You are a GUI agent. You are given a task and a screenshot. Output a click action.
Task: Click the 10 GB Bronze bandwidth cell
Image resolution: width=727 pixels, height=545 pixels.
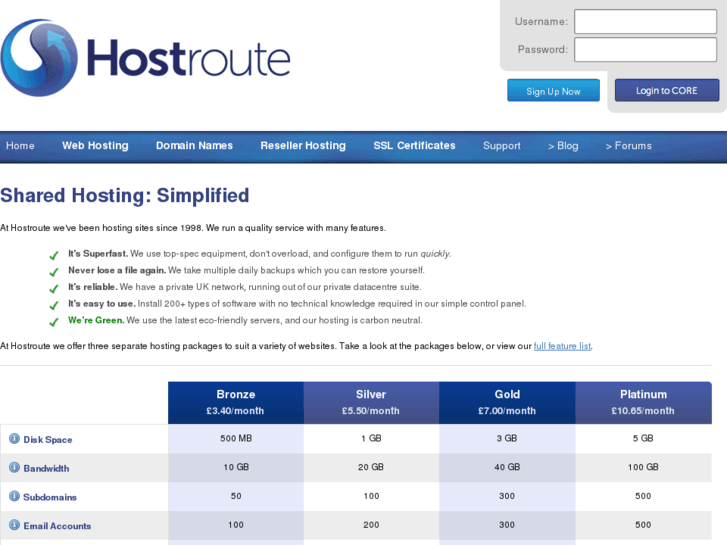[x=236, y=467]
